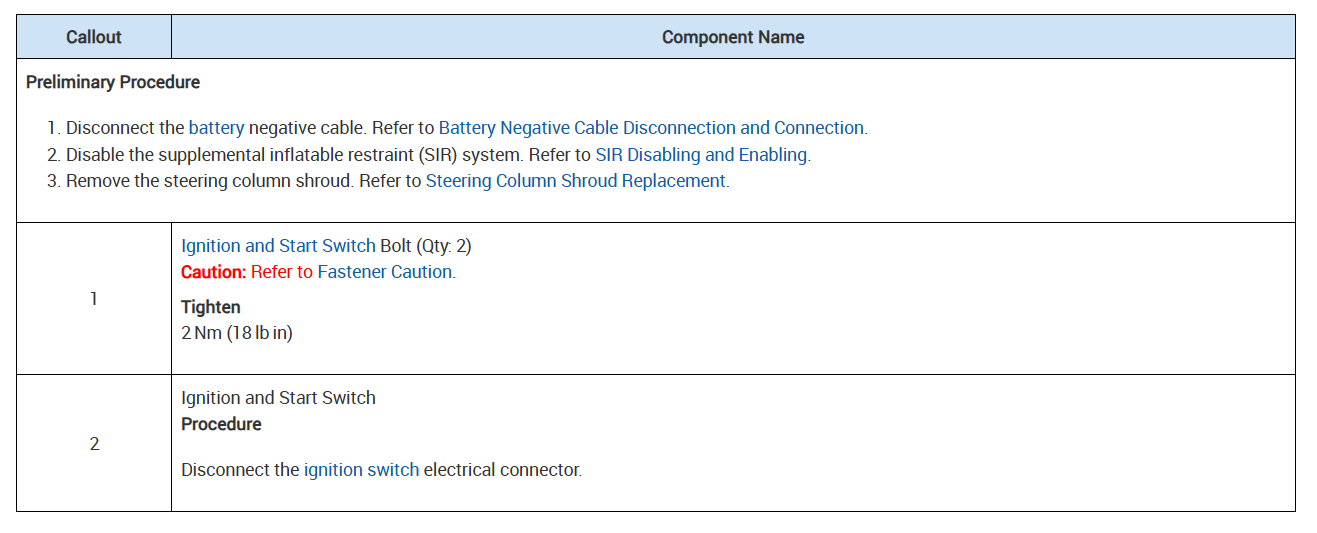The image size is (1317, 533).
Task: Click the blue Ignition and Start Switch link
Action: pos(278,246)
